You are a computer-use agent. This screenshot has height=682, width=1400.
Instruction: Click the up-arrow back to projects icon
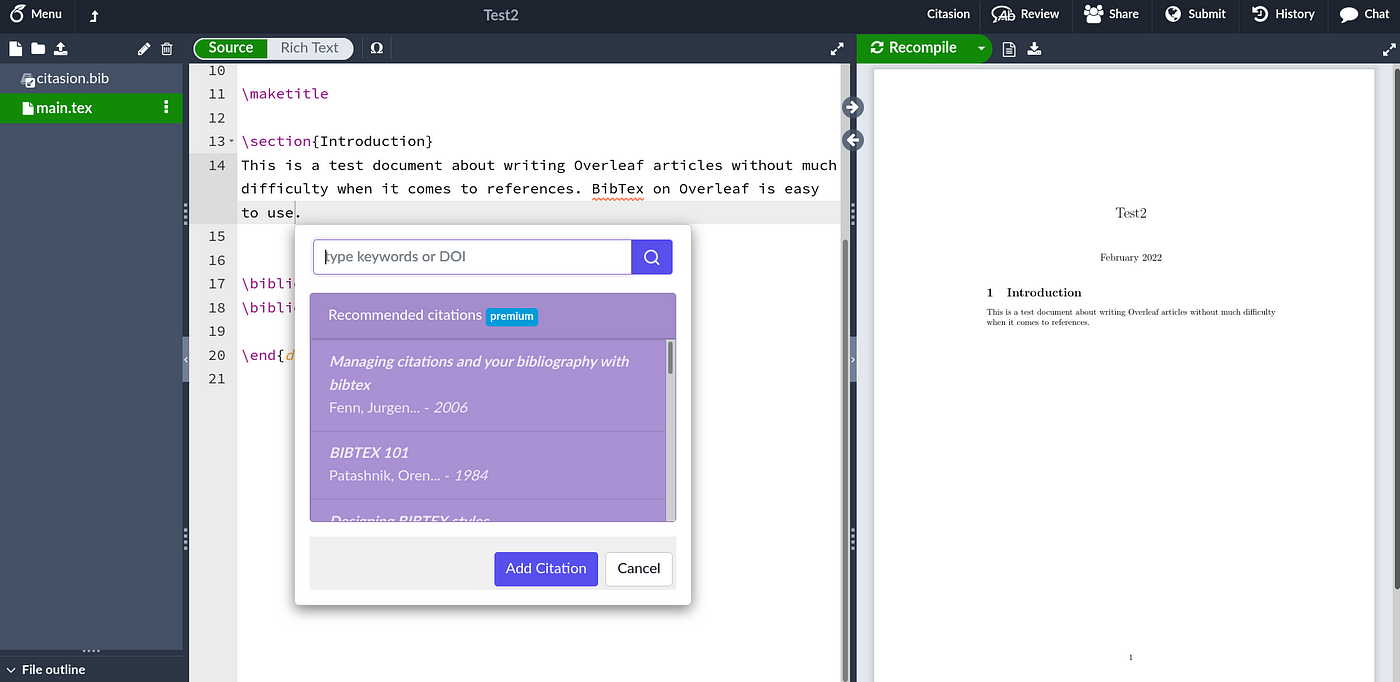[x=94, y=15]
